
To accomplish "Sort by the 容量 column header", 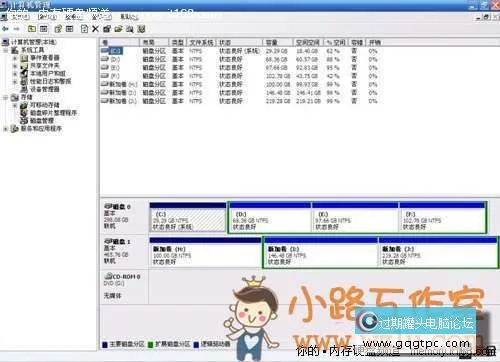I will (278, 42).
